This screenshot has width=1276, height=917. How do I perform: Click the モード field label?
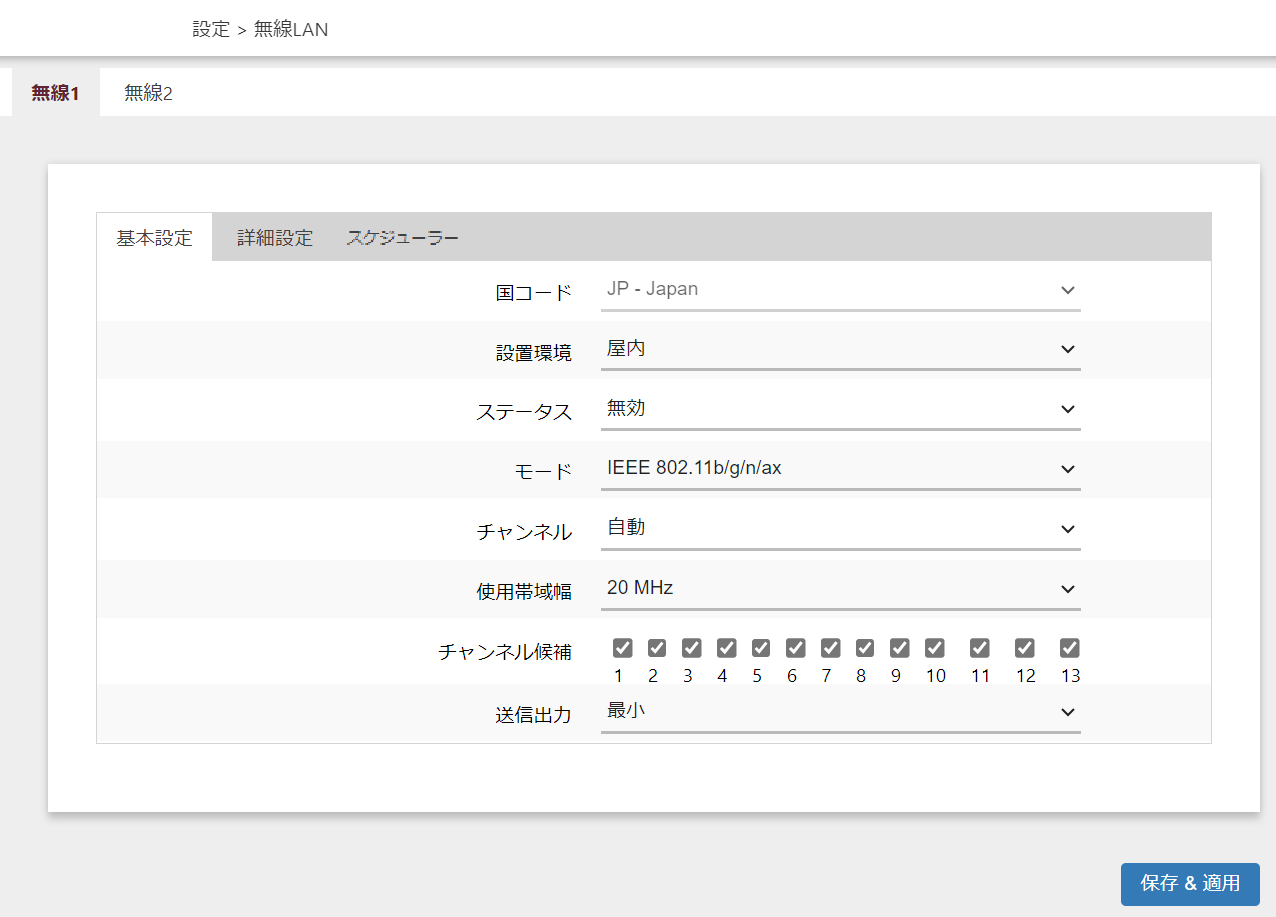click(543, 472)
